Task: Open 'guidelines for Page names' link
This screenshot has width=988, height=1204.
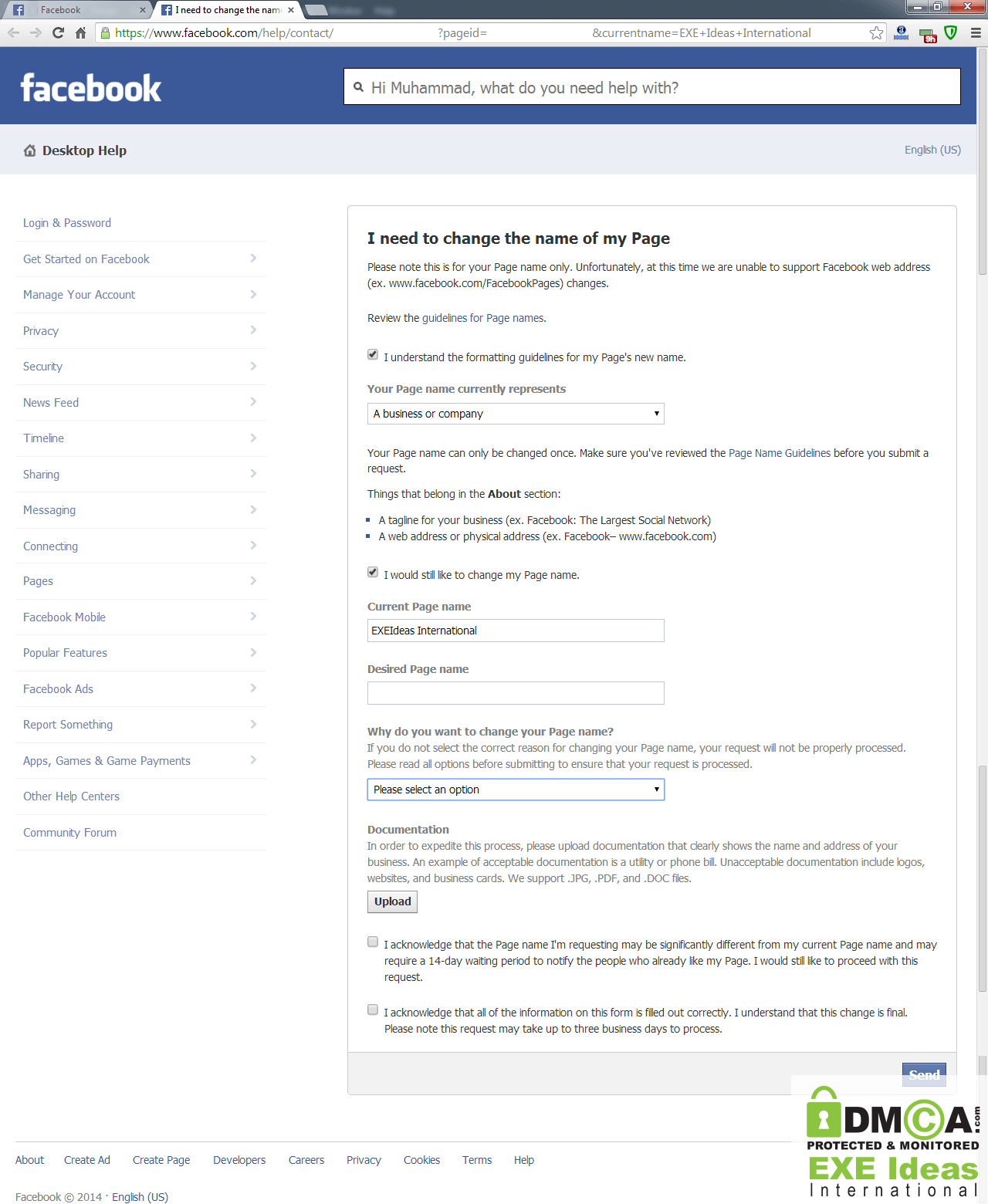Action: coord(482,318)
